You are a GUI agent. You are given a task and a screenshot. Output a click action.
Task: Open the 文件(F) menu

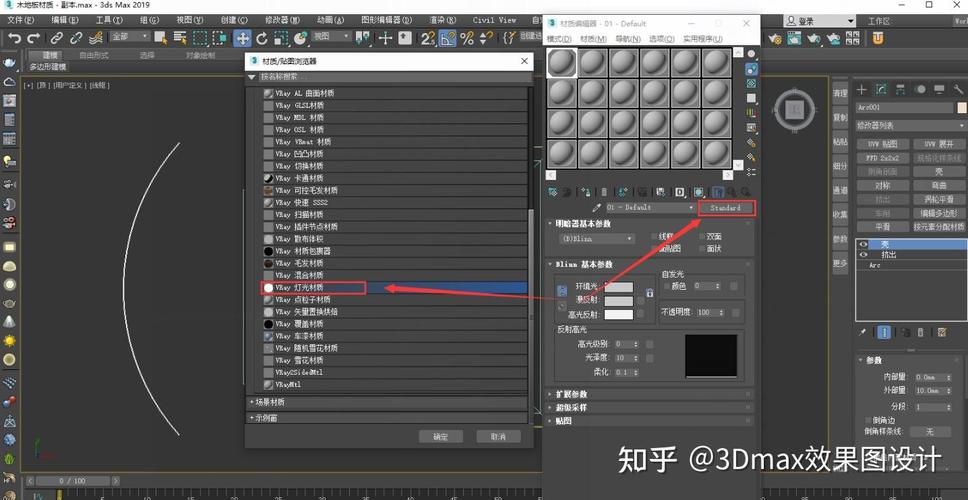click(20, 20)
